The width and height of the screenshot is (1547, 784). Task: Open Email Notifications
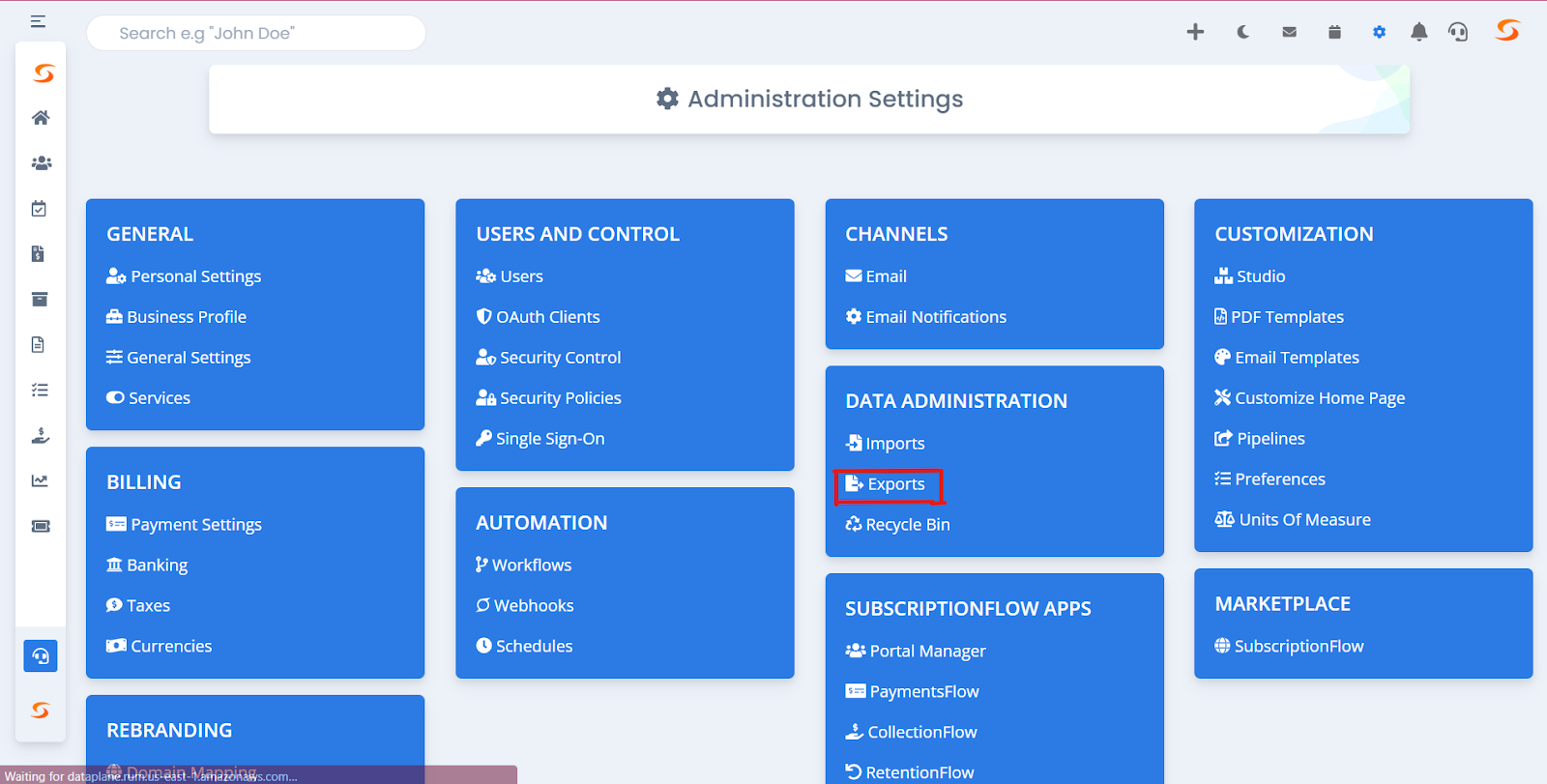926,317
